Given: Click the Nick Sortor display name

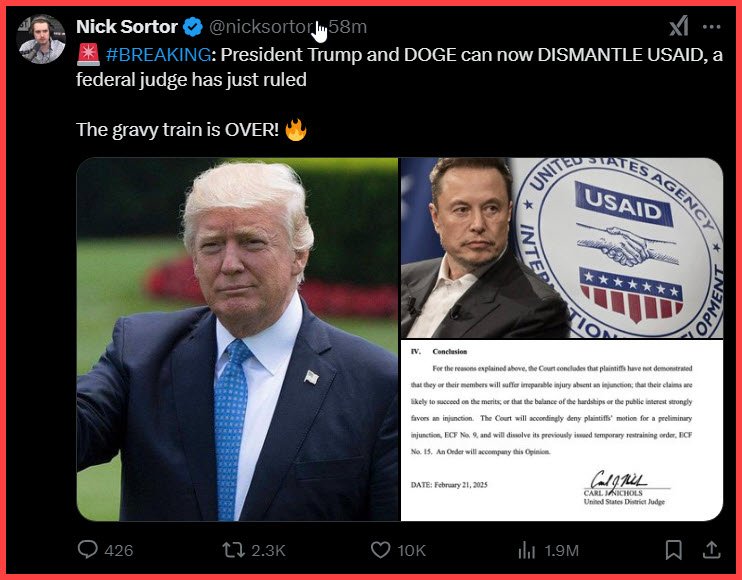Looking at the screenshot, I should (126, 26).
